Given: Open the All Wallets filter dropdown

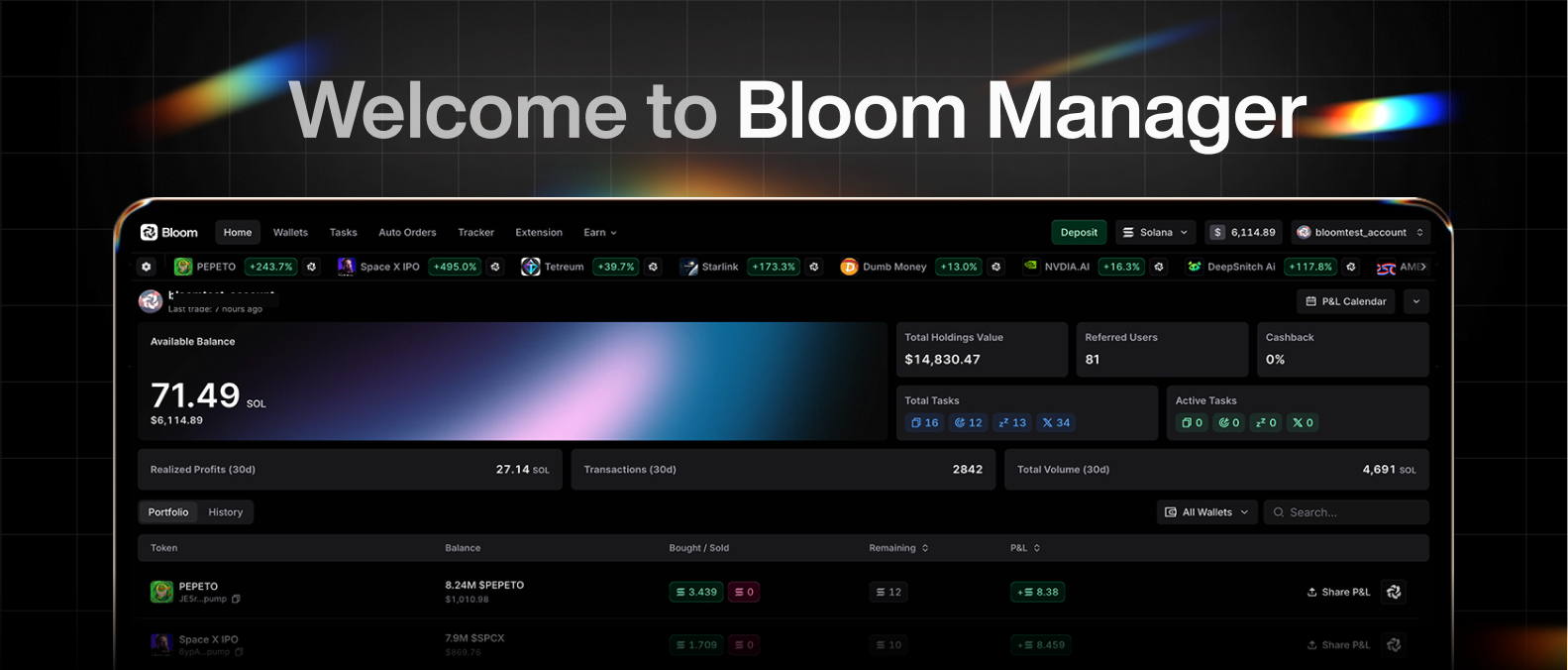Looking at the screenshot, I should (1206, 512).
